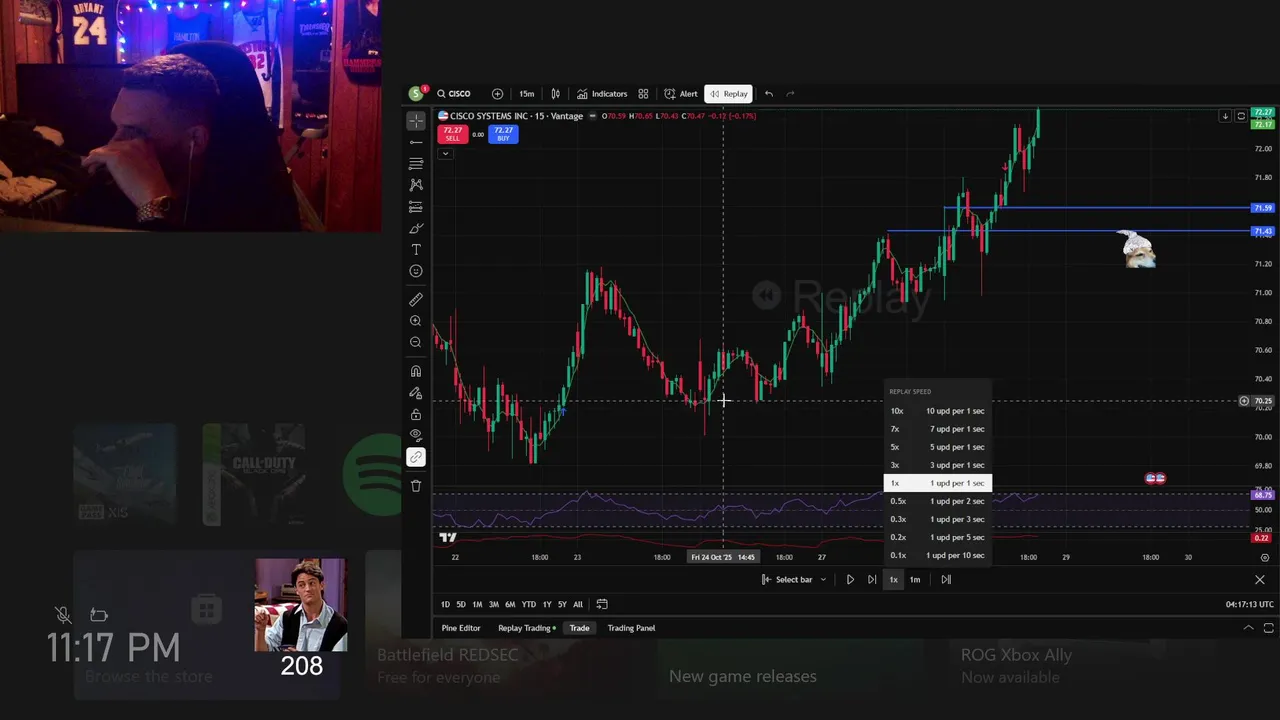Set replay speed to 7x
Viewport: 1280px width, 720px height.
tap(937, 429)
